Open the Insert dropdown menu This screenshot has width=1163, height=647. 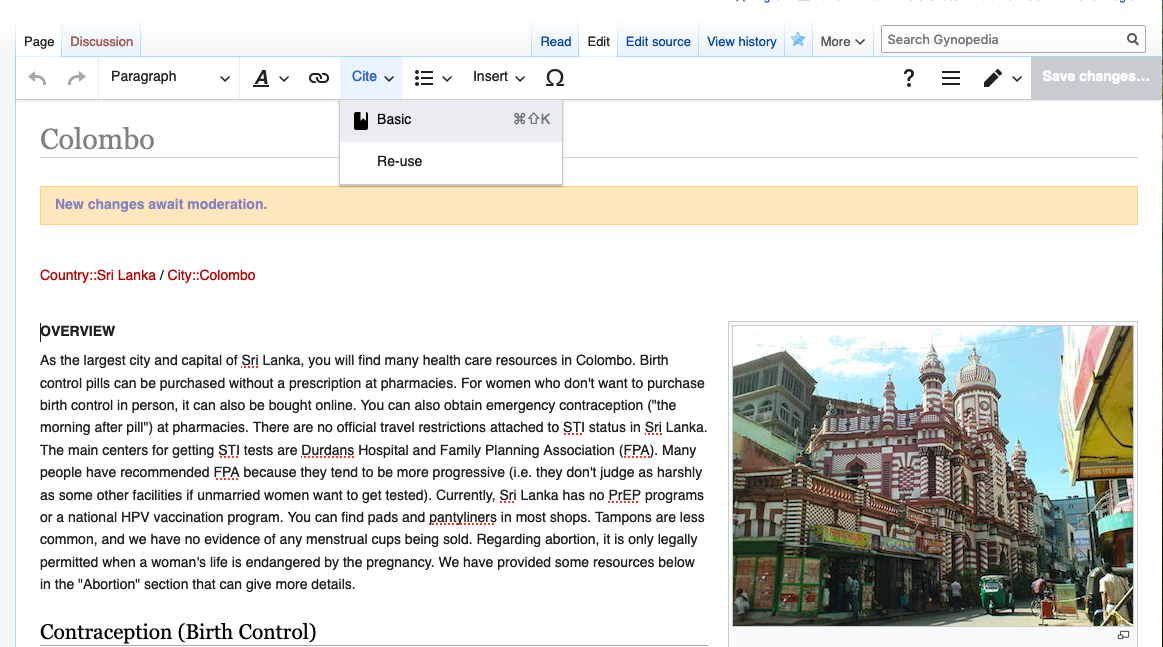[x=499, y=77]
